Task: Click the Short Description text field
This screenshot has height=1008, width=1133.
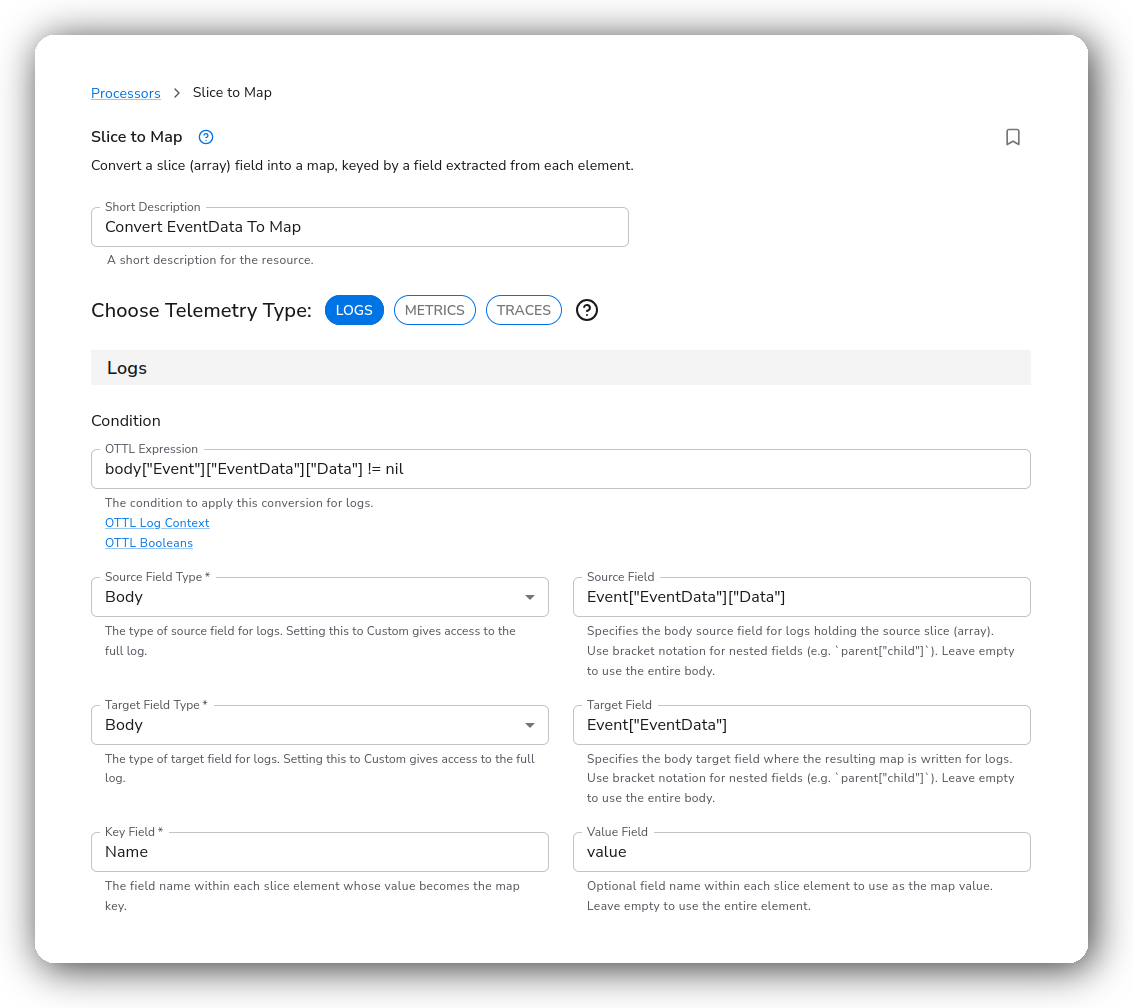Action: click(x=360, y=227)
